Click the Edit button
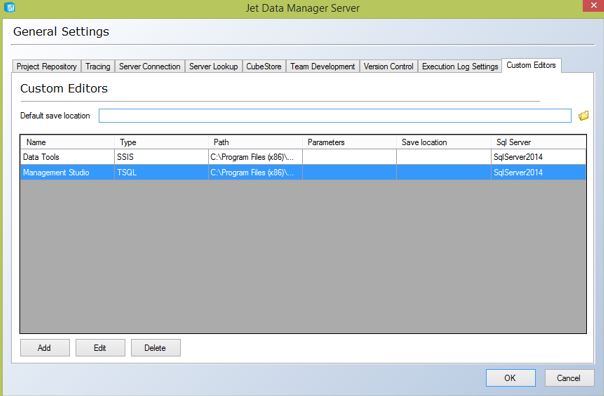The height and width of the screenshot is (396, 604). pos(100,347)
